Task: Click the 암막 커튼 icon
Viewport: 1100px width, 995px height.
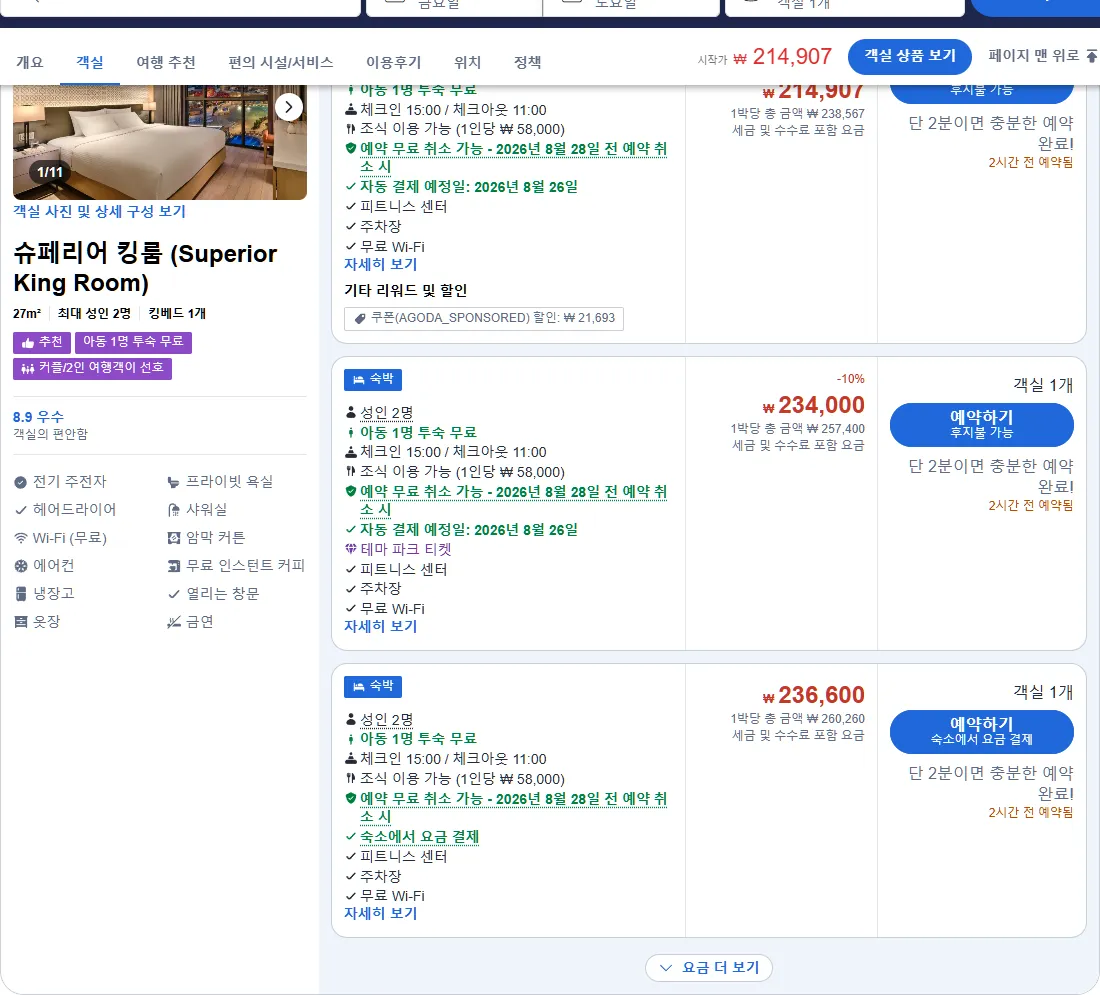Action: click(173, 538)
